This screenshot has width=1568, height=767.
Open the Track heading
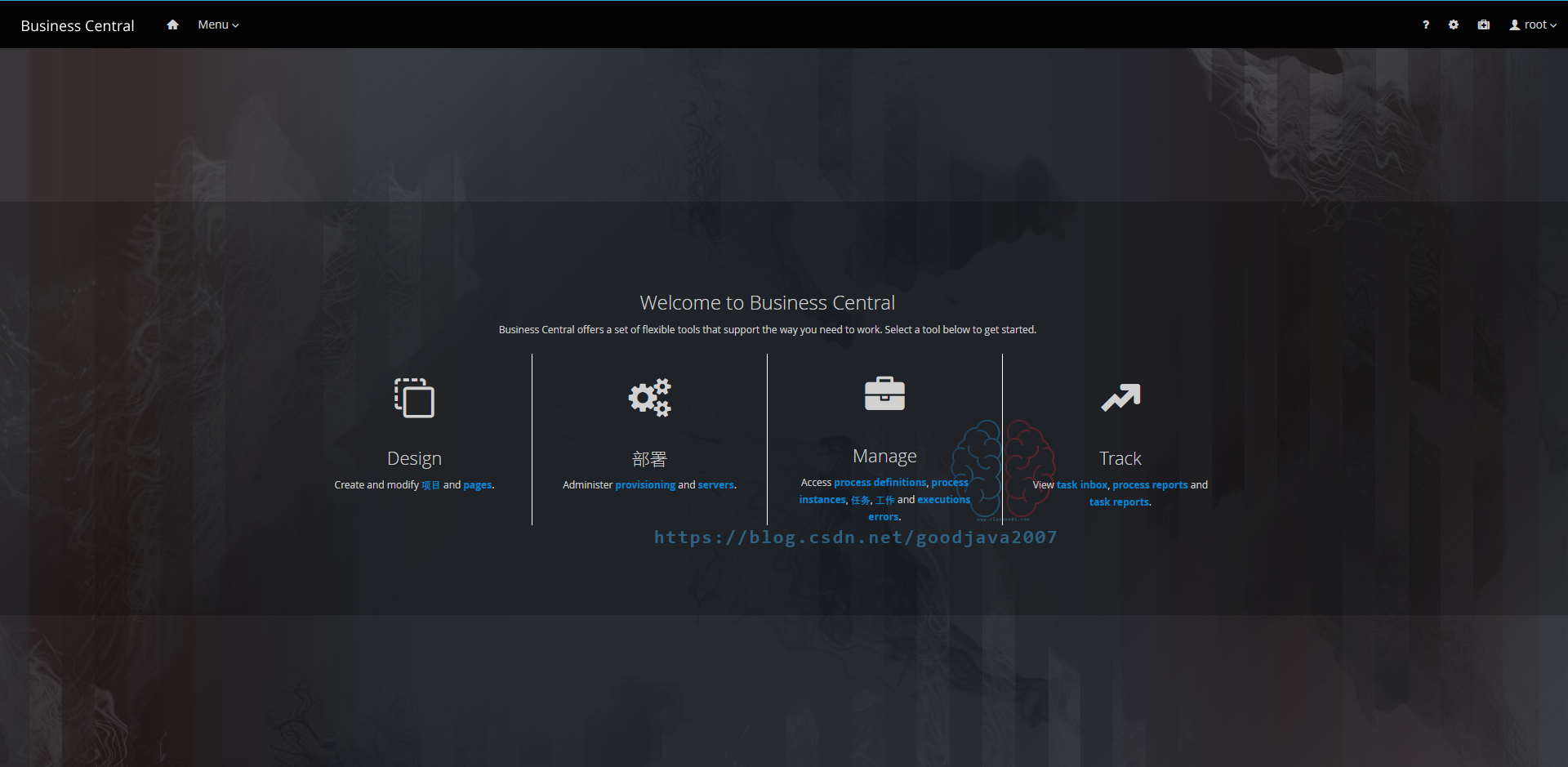[x=1120, y=458]
